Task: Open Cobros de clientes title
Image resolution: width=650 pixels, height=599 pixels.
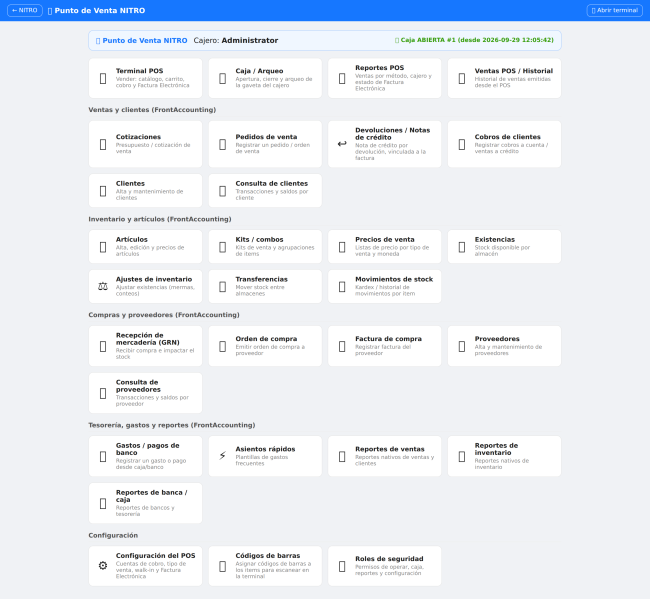Action: click(507, 137)
